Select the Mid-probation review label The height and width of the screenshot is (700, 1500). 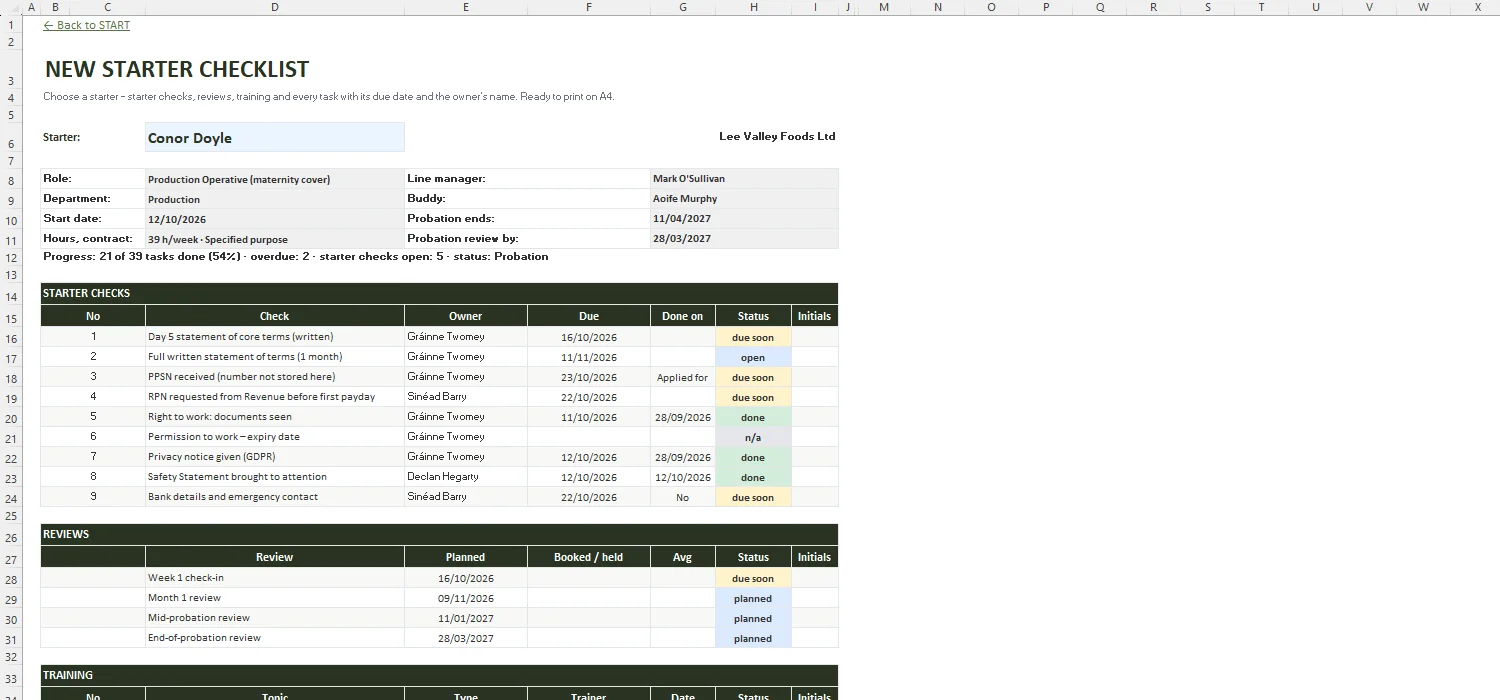click(275, 618)
